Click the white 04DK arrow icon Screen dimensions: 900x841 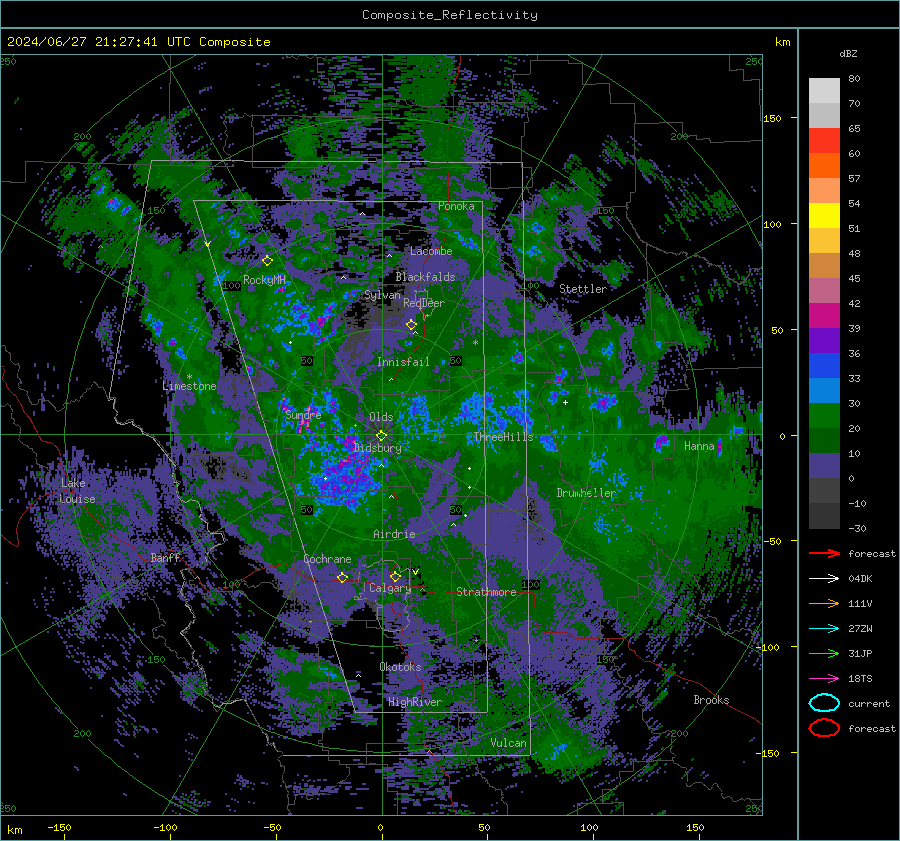click(824, 578)
